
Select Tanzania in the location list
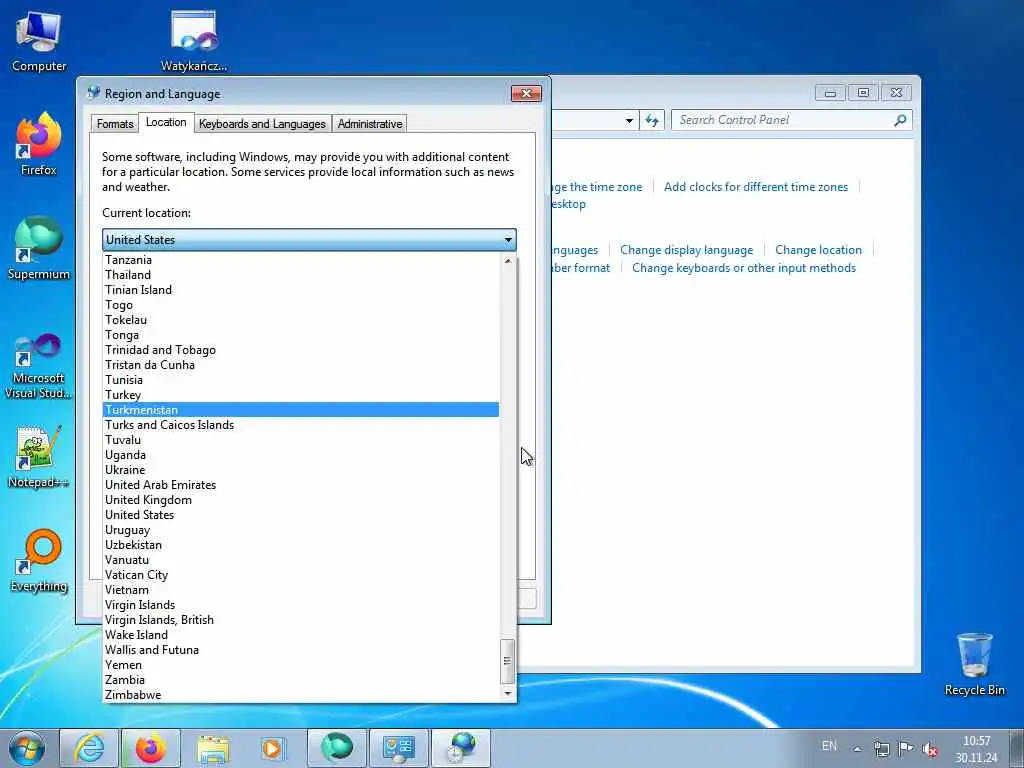pos(301,260)
